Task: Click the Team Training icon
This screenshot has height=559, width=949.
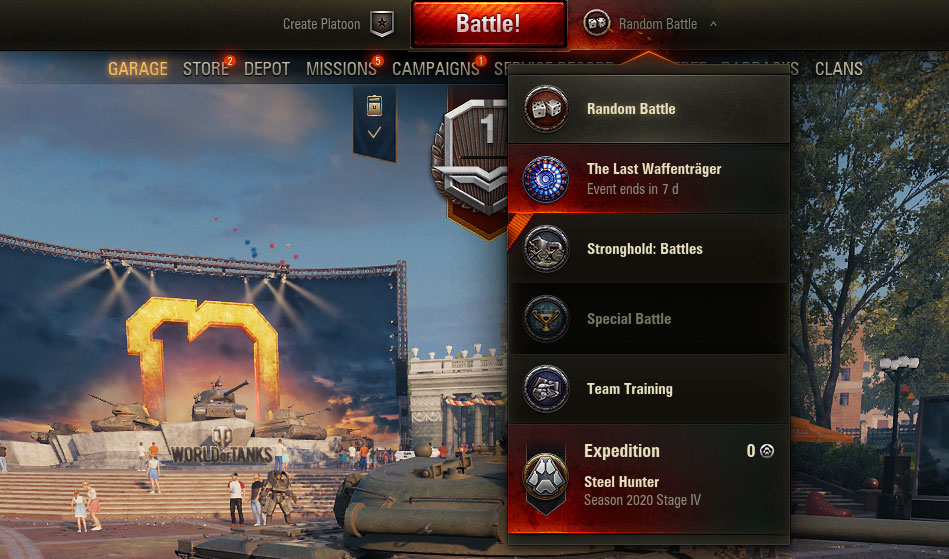Action: pos(545,388)
